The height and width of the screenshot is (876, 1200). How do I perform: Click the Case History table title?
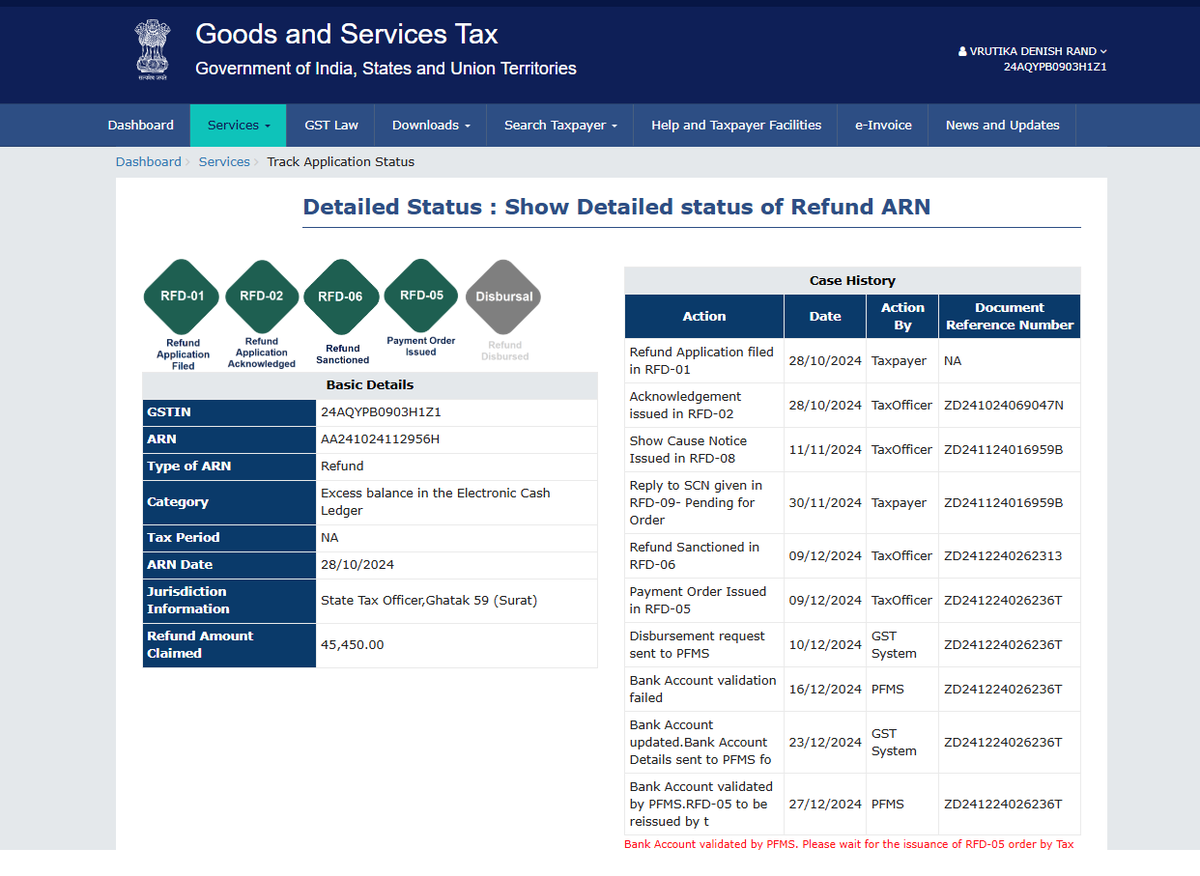click(x=852, y=281)
